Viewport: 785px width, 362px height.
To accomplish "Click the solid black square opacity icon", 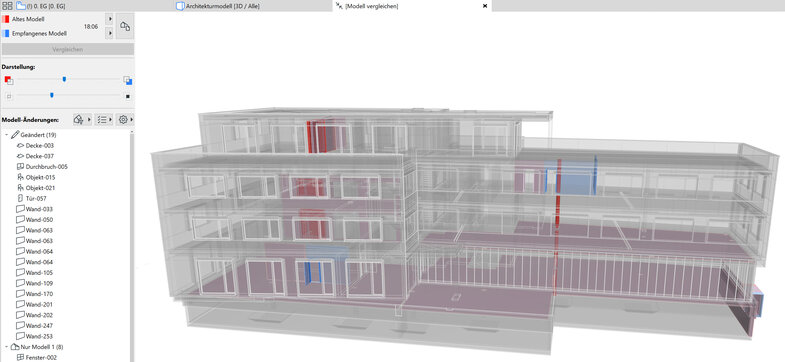I will coord(128,96).
